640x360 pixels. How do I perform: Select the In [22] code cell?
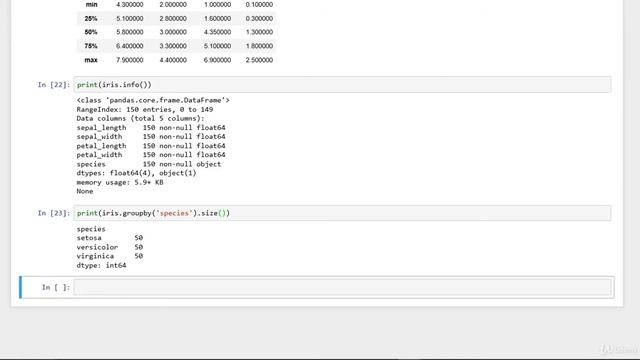(x=342, y=84)
